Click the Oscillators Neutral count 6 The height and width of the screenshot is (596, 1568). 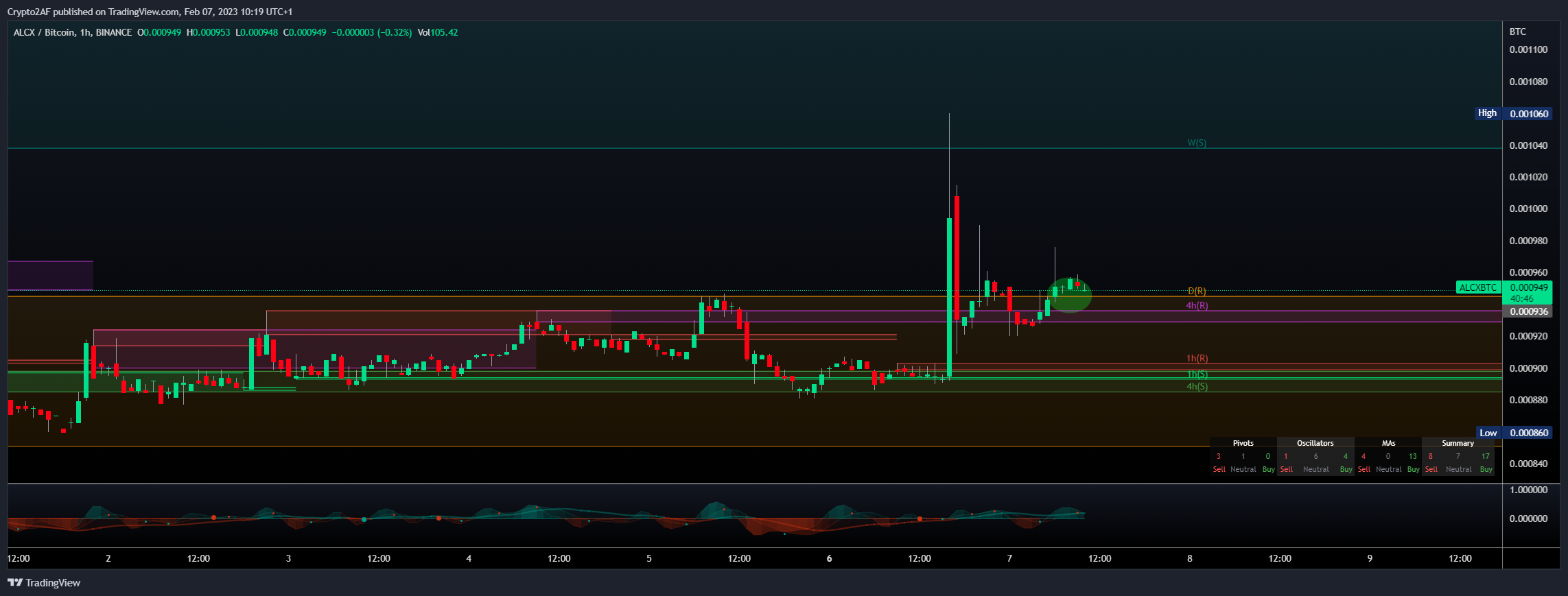pos(1315,456)
